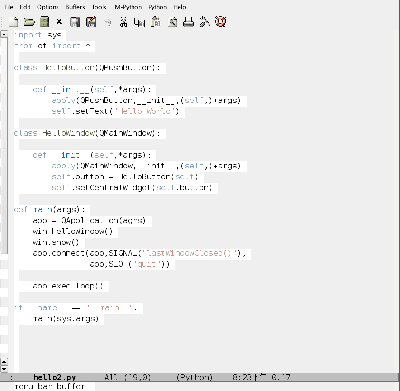Screen dimensions: 400x391
Task: Click the self.button = HelloButton(self) line
Action: point(125,177)
